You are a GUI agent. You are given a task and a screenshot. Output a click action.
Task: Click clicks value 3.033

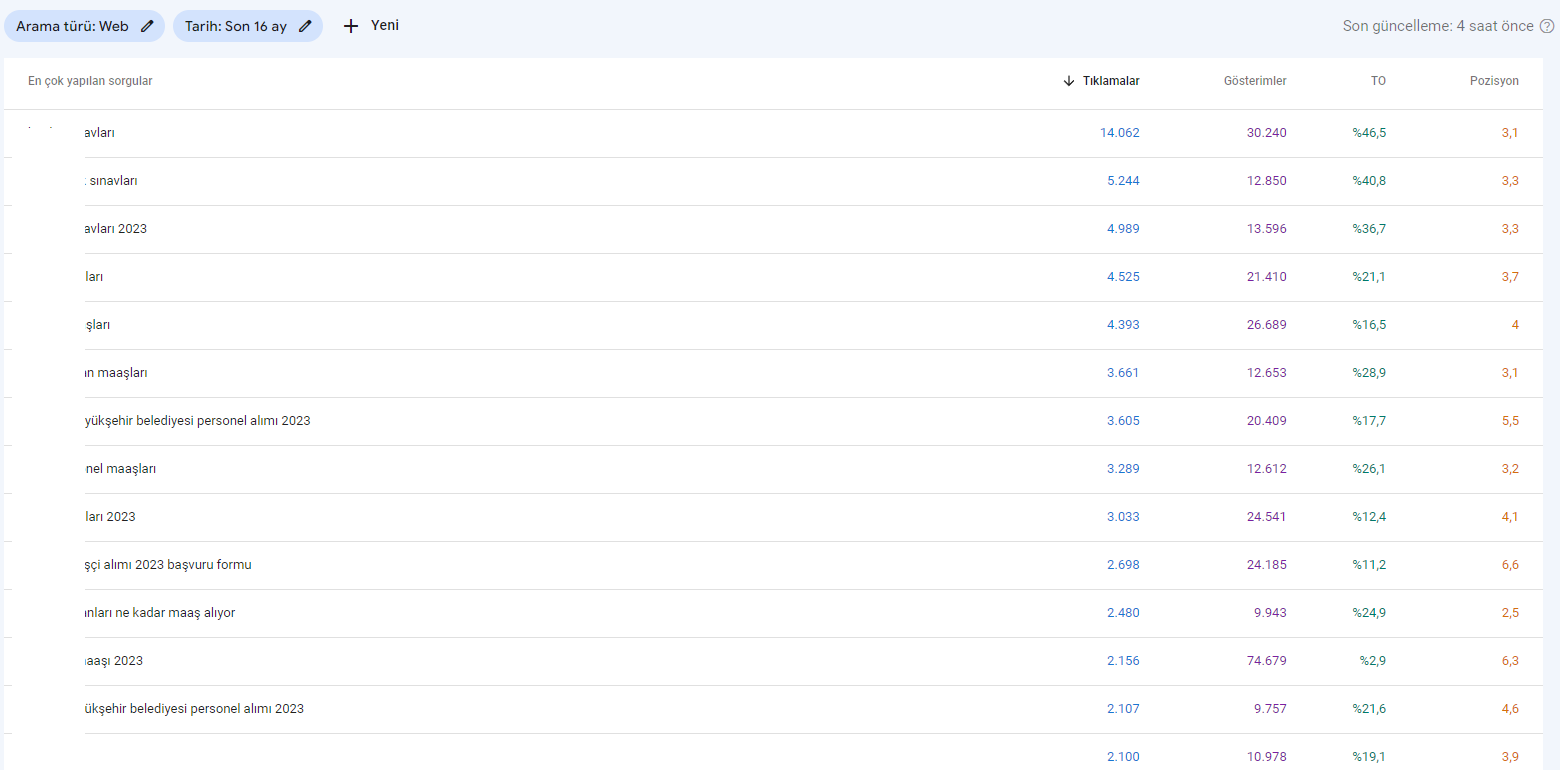[1123, 517]
